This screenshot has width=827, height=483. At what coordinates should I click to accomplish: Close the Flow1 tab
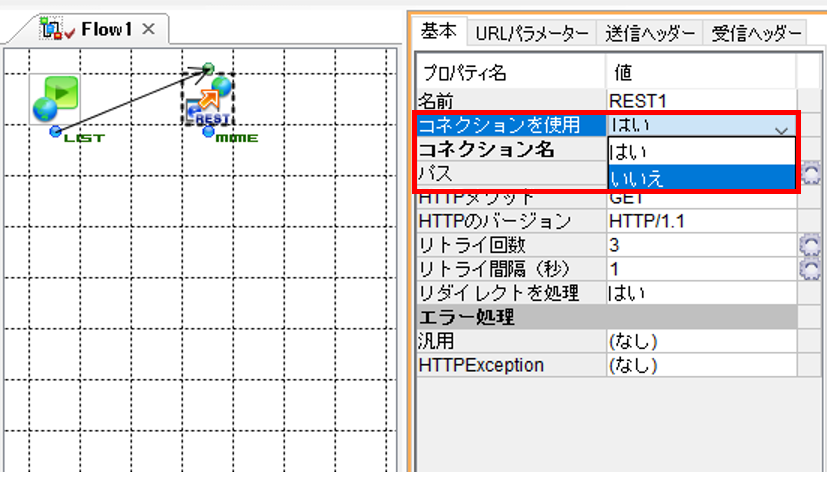(x=149, y=29)
